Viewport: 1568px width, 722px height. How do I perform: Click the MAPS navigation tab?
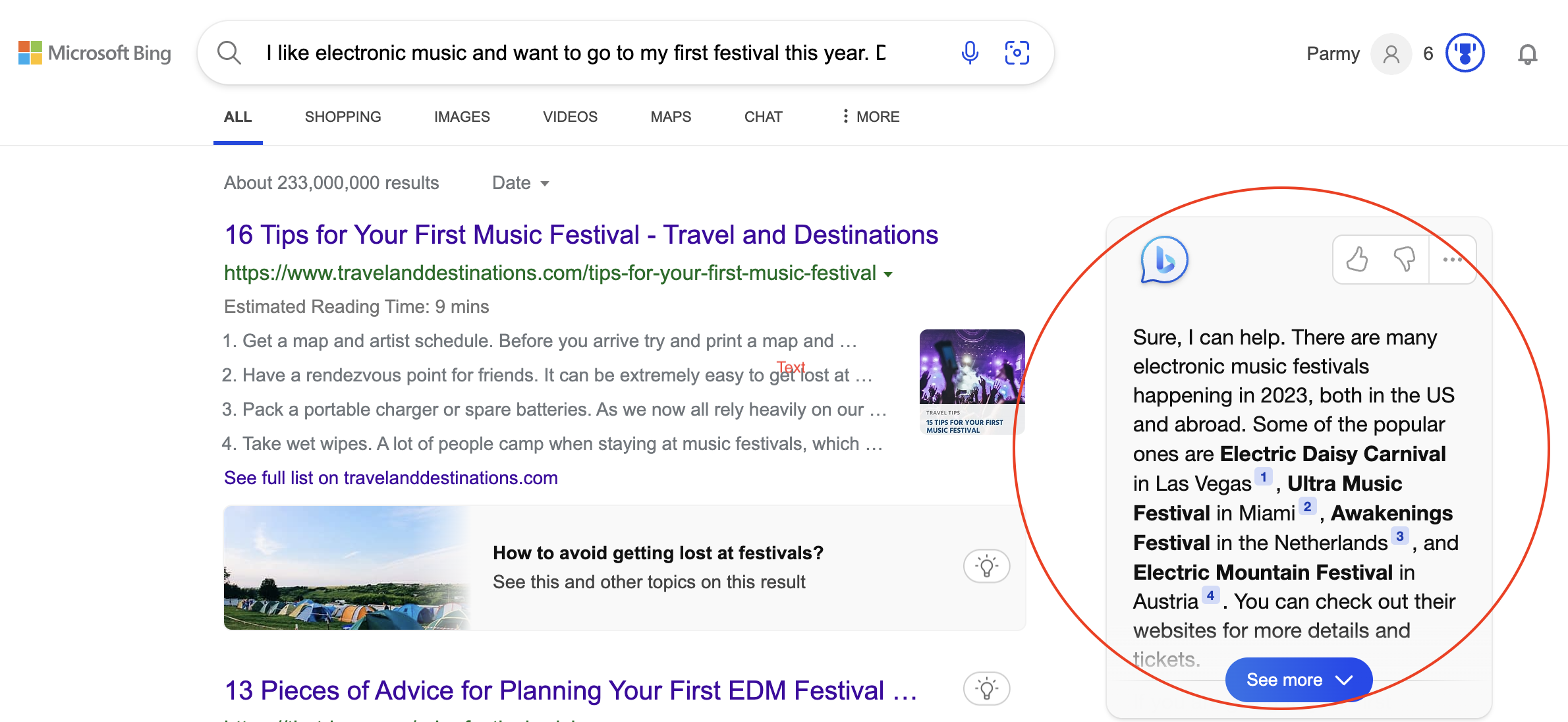point(671,117)
